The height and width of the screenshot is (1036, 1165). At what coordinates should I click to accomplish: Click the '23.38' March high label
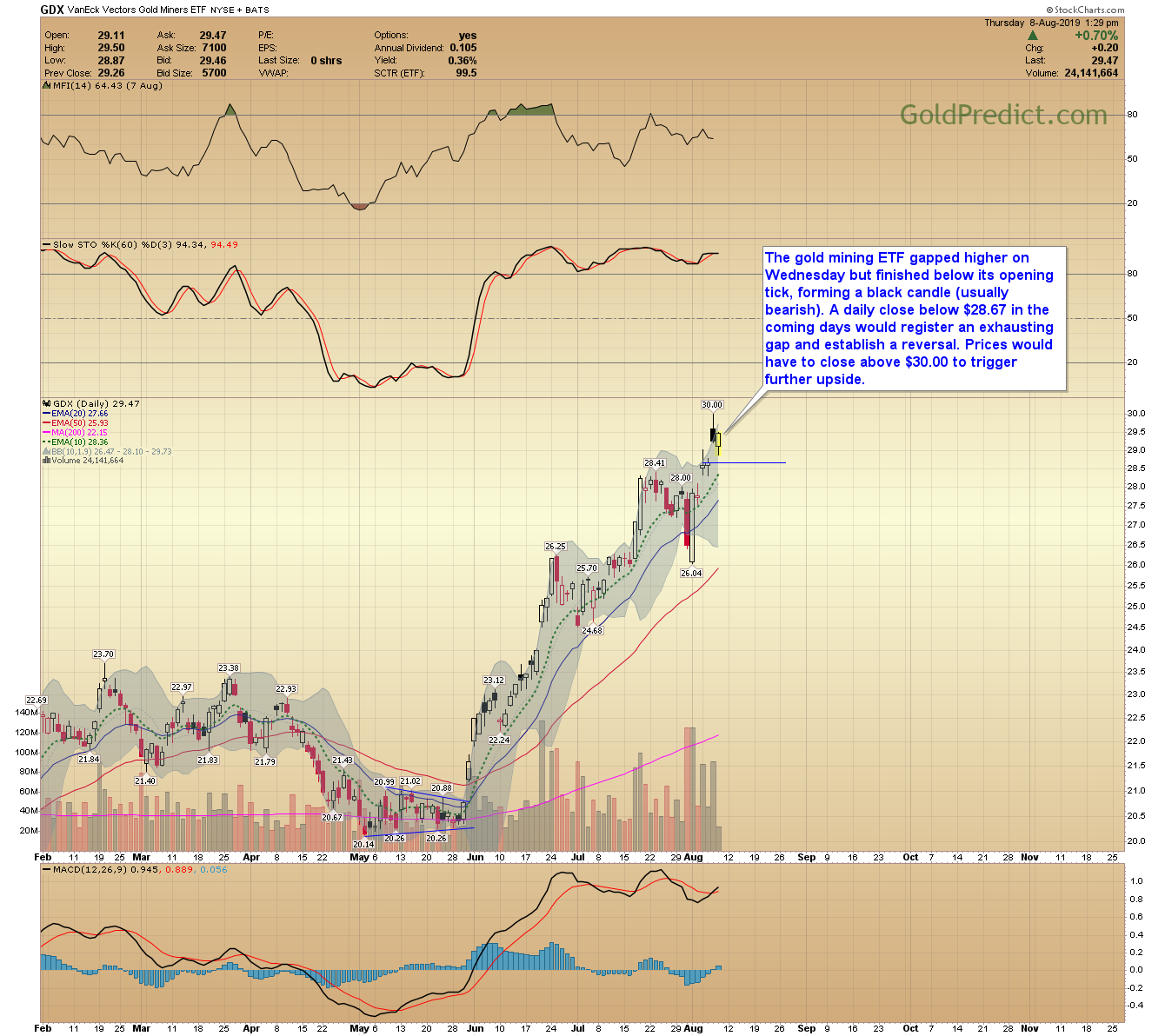pyautogui.click(x=228, y=668)
